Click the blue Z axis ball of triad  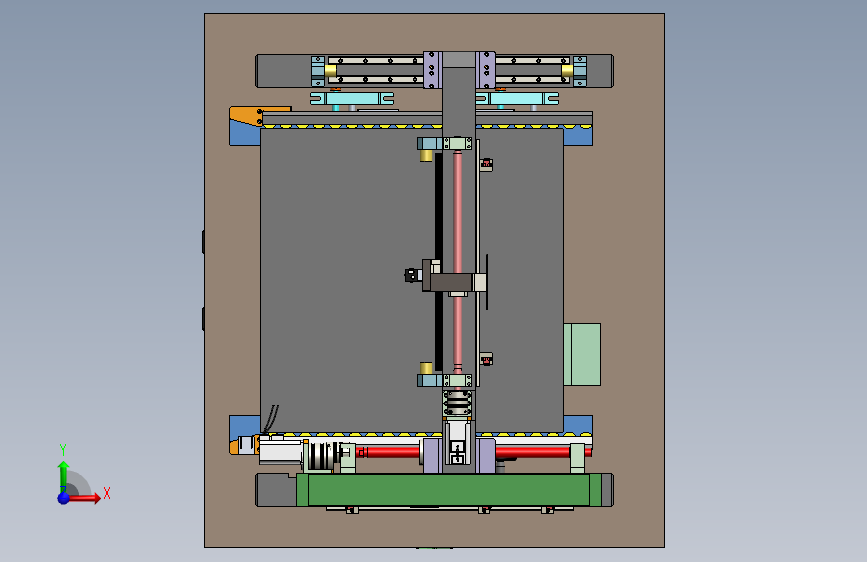point(64,498)
